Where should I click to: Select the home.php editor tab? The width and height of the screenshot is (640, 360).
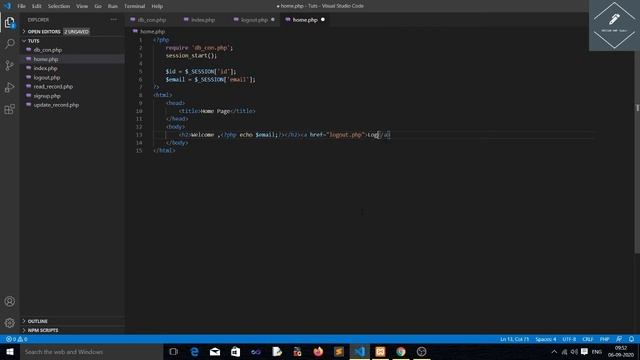[x=304, y=20]
